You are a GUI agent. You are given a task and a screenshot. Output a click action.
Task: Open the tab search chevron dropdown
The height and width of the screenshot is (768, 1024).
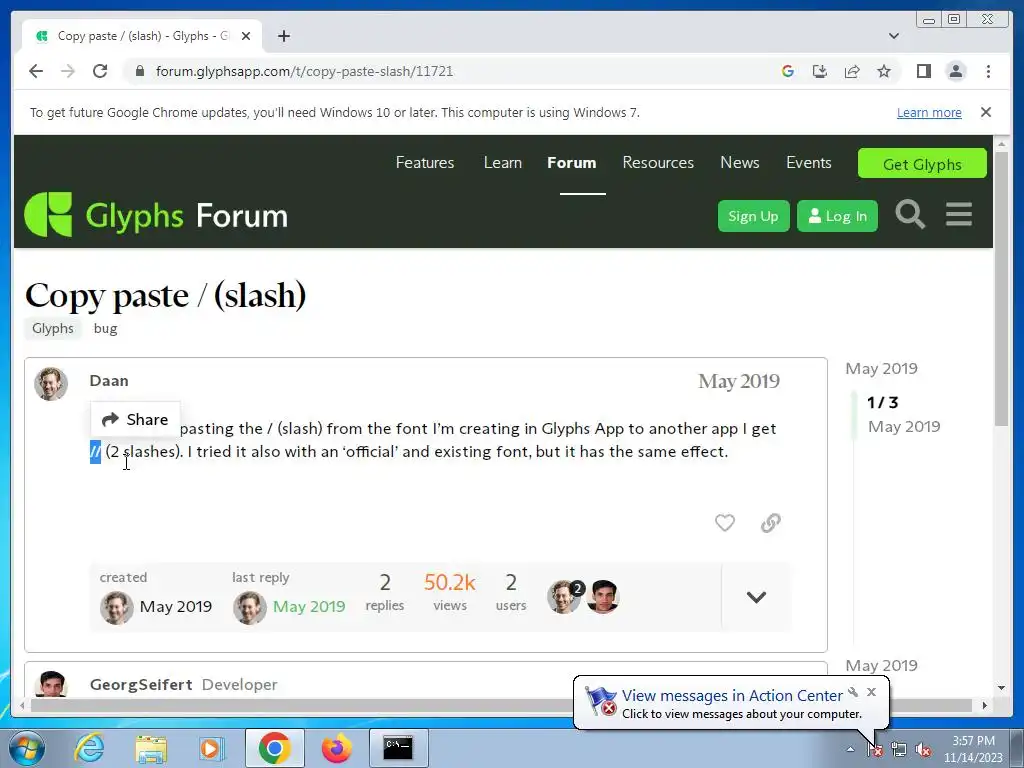pyautogui.click(x=893, y=36)
